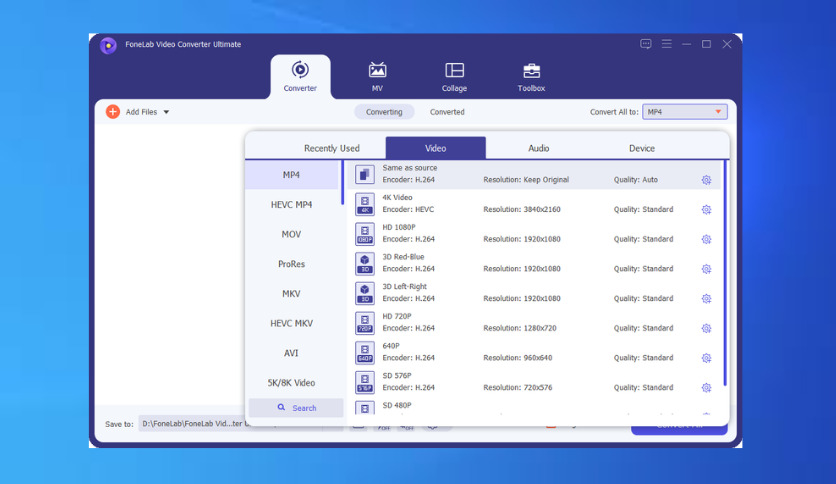Open the MV tab

click(x=377, y=77)
